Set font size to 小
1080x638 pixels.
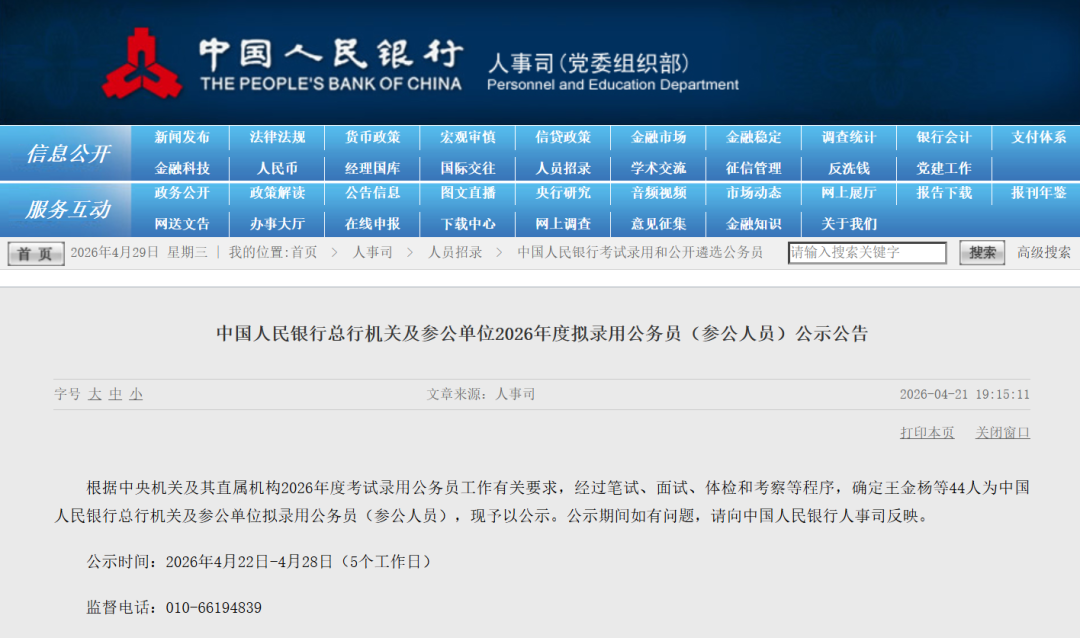(136, 394)
